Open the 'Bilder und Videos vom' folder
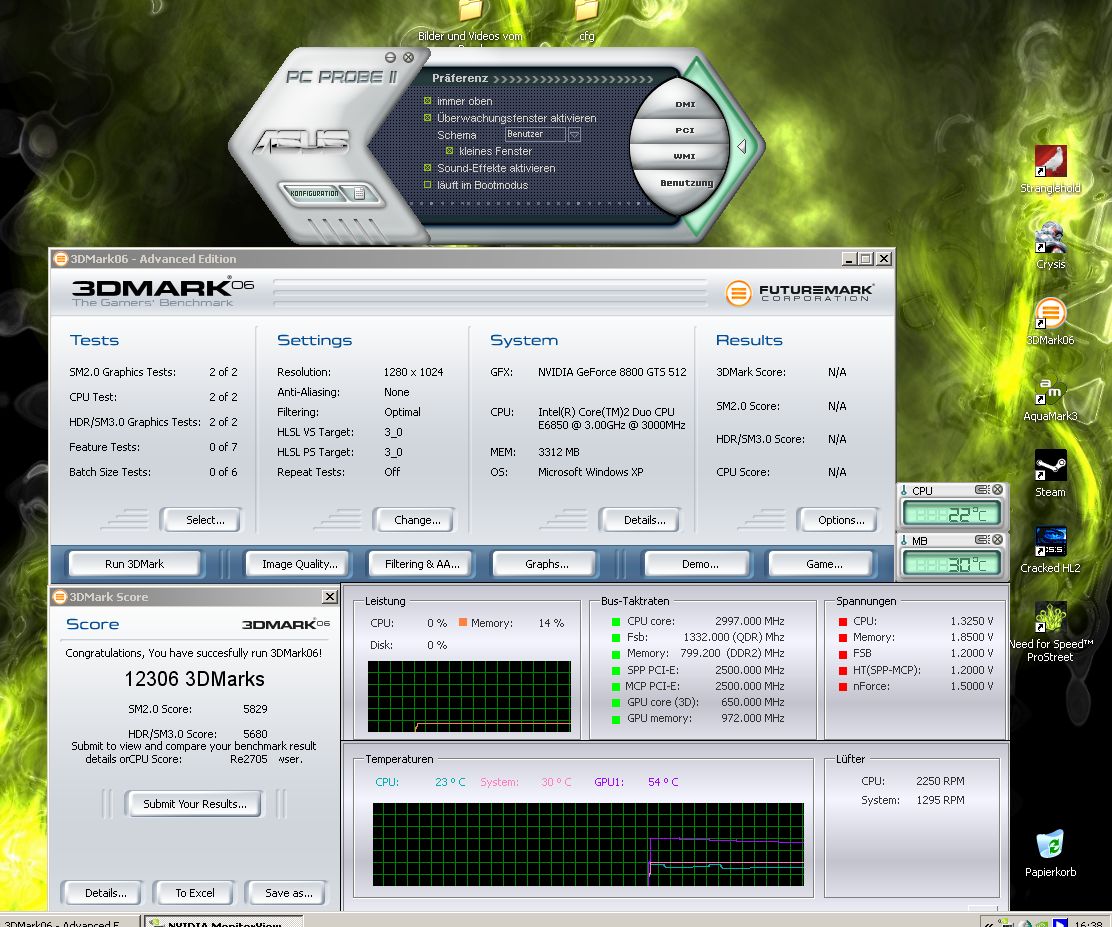Image resolution: width=1112 pixels, height=927 pixels. [x=470, y=23]
